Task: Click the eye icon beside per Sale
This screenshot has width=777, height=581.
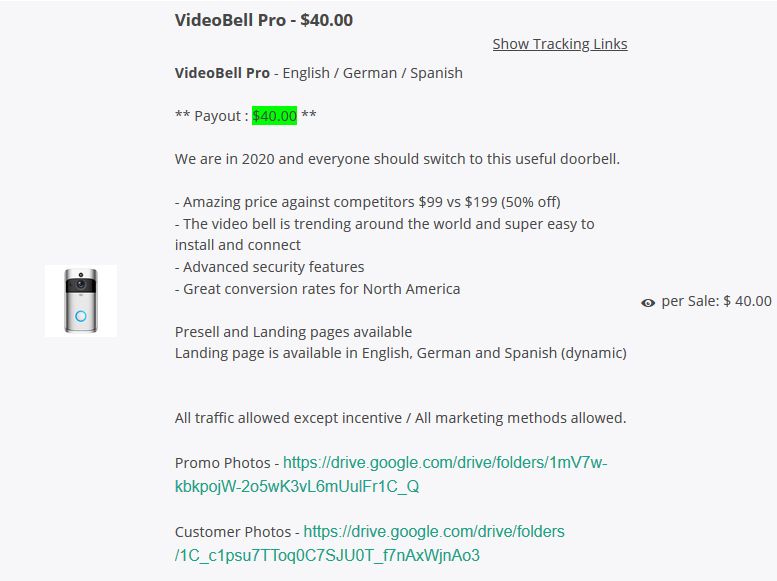Action: [x=648, y=302]
